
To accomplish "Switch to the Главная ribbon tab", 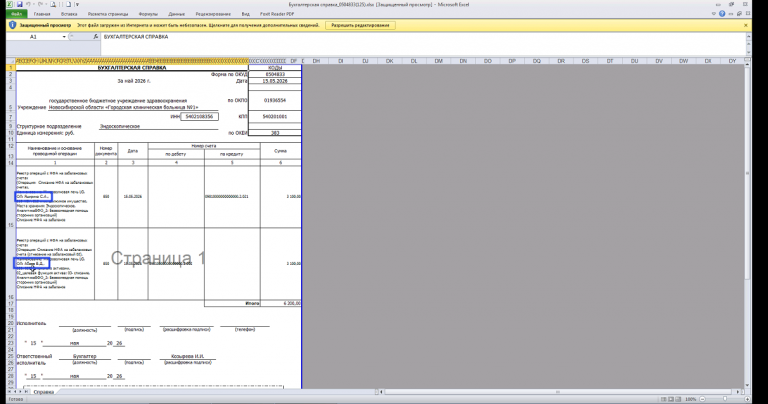I will (x=42, y=14).
